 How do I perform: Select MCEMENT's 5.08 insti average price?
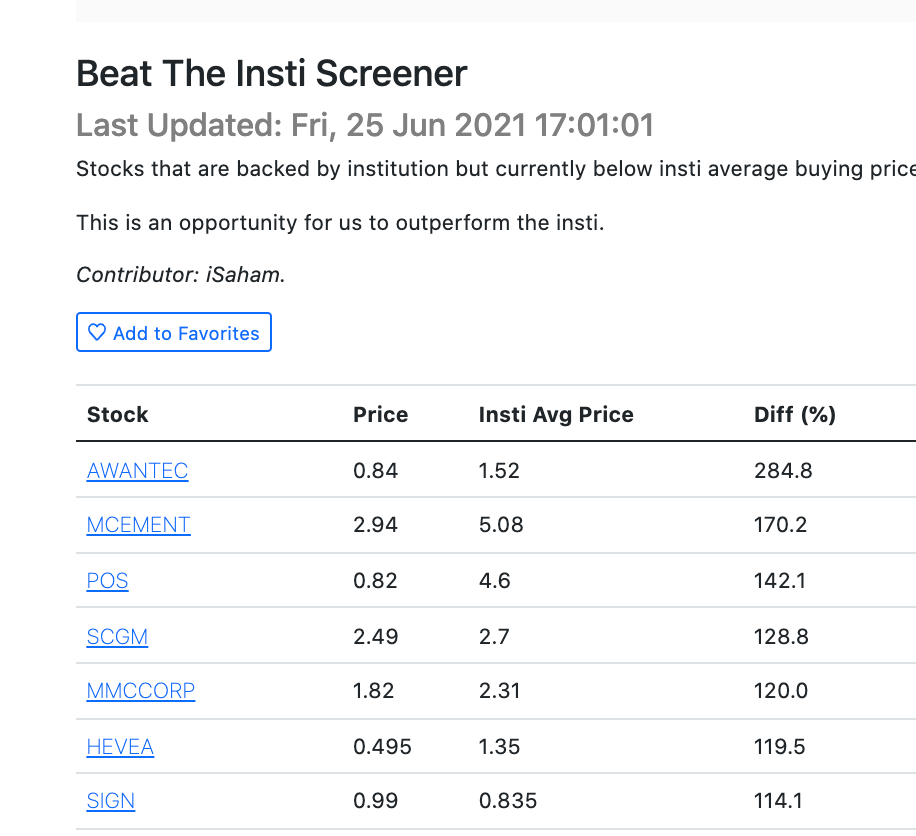(501, 525)
